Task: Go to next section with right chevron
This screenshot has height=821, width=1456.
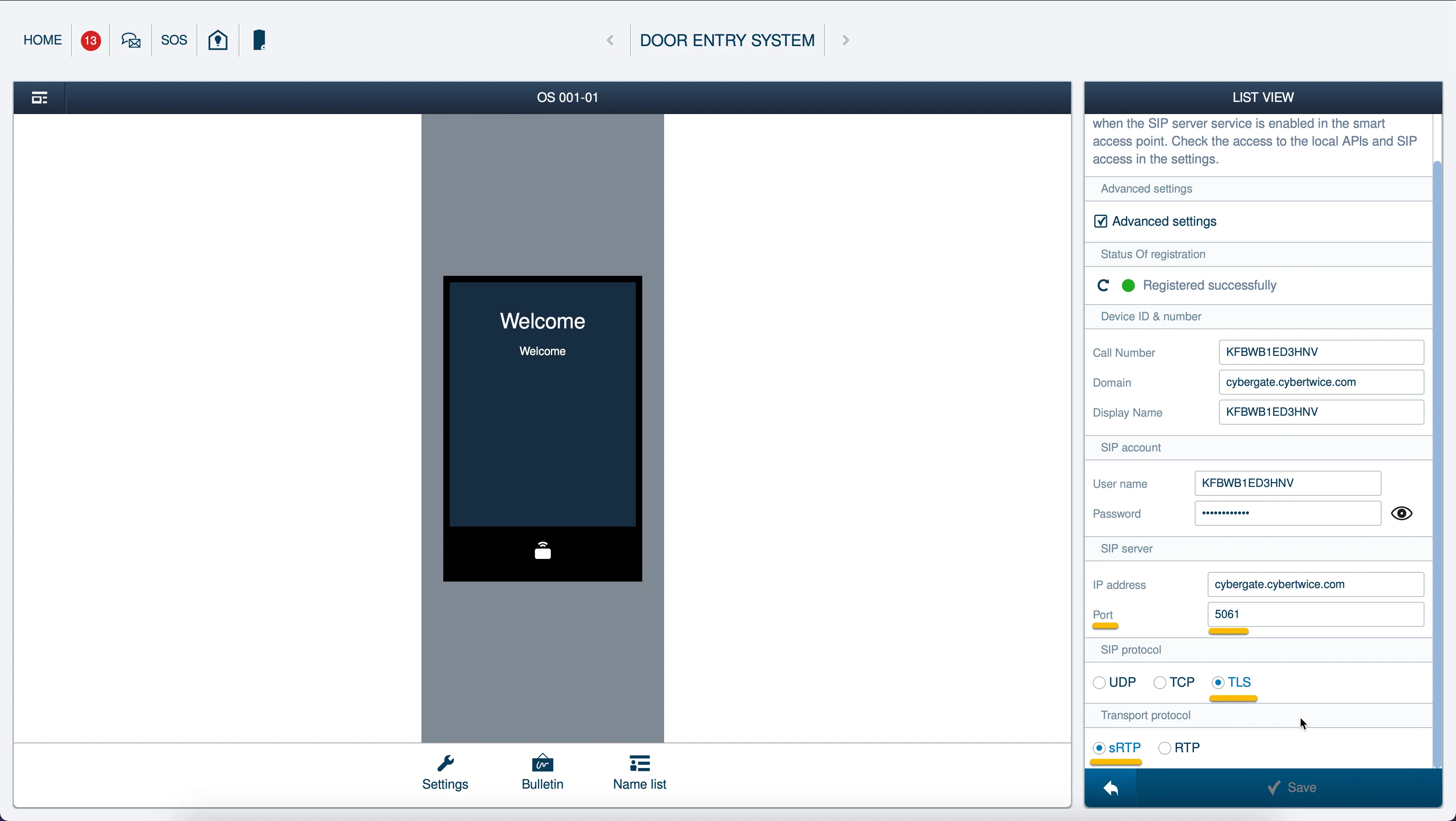Action: point(846,40)
